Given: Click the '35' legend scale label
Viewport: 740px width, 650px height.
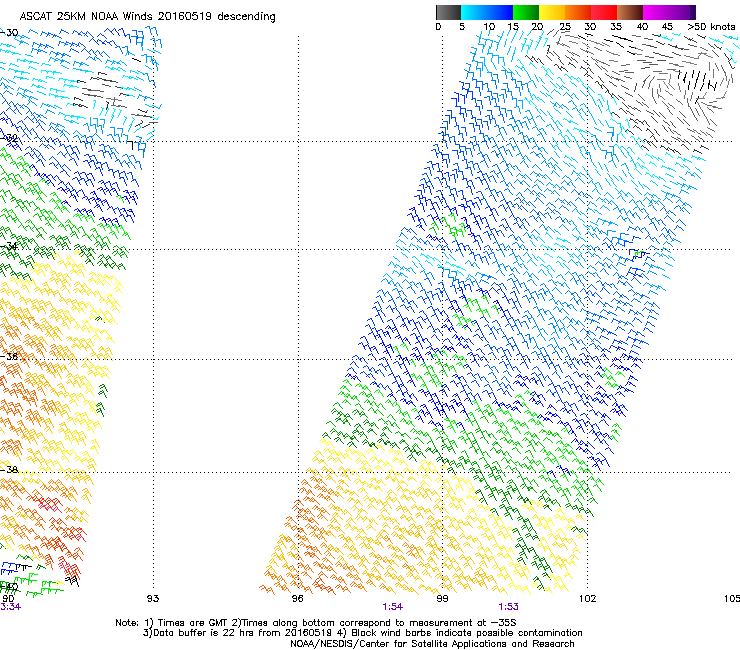Looking at the screenshot, I should point(616,27).
